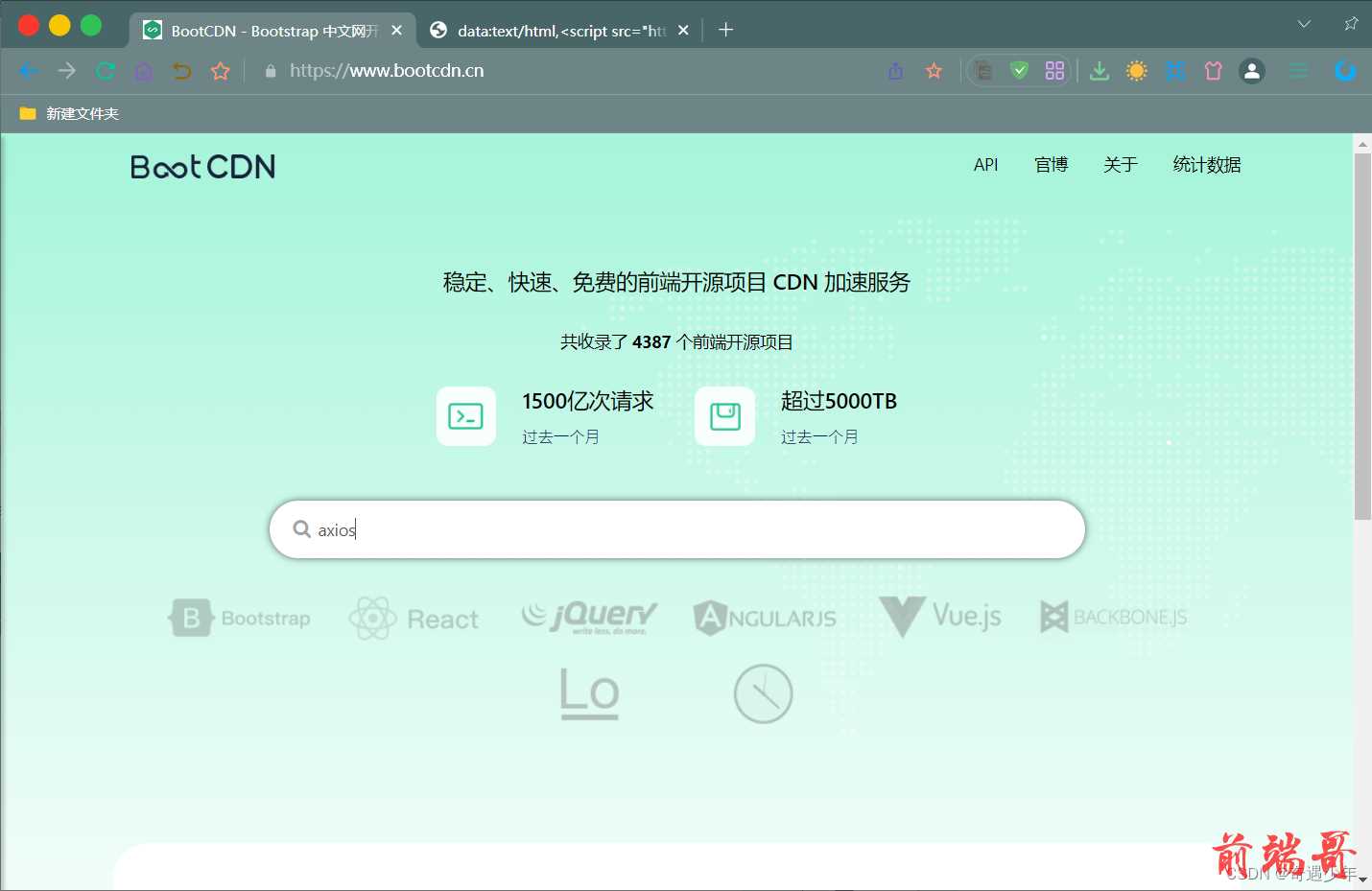
Task: Click the red macOS-style close button
Action: 29,25
